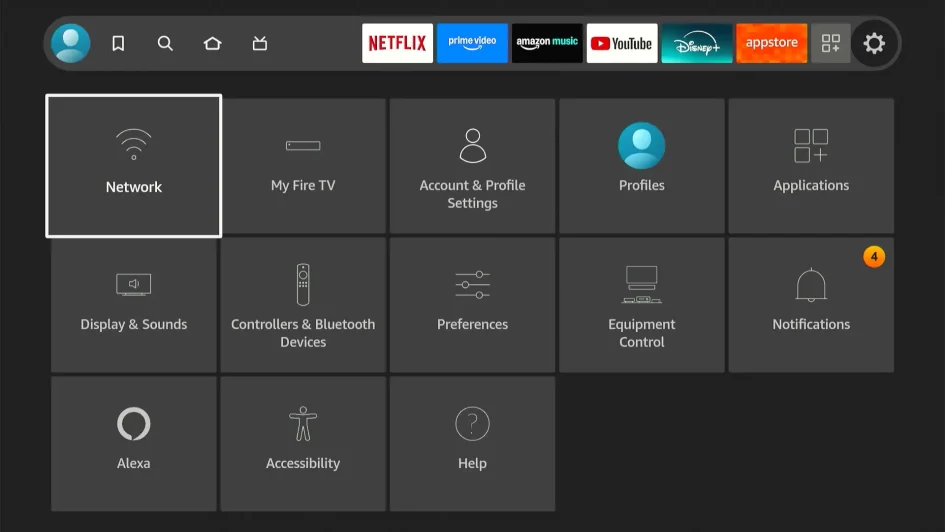Launch the Prime Video app

coord(472,43)
